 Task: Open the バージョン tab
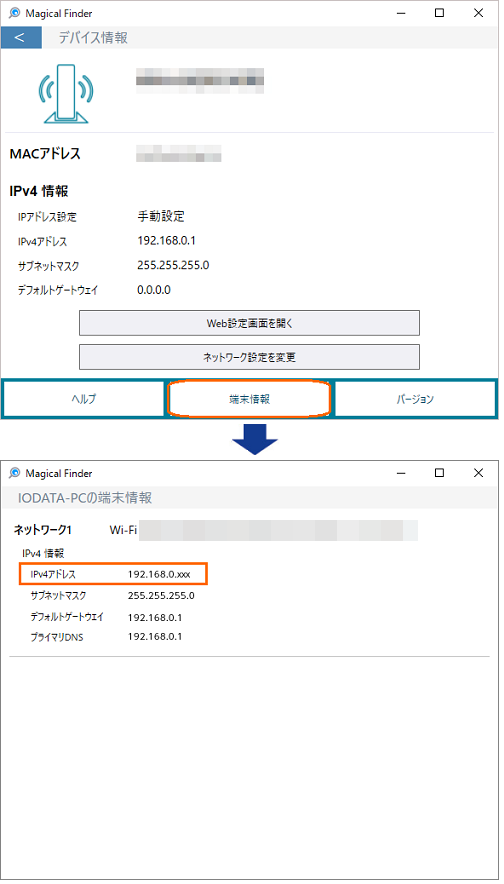[x=415, y=399]
